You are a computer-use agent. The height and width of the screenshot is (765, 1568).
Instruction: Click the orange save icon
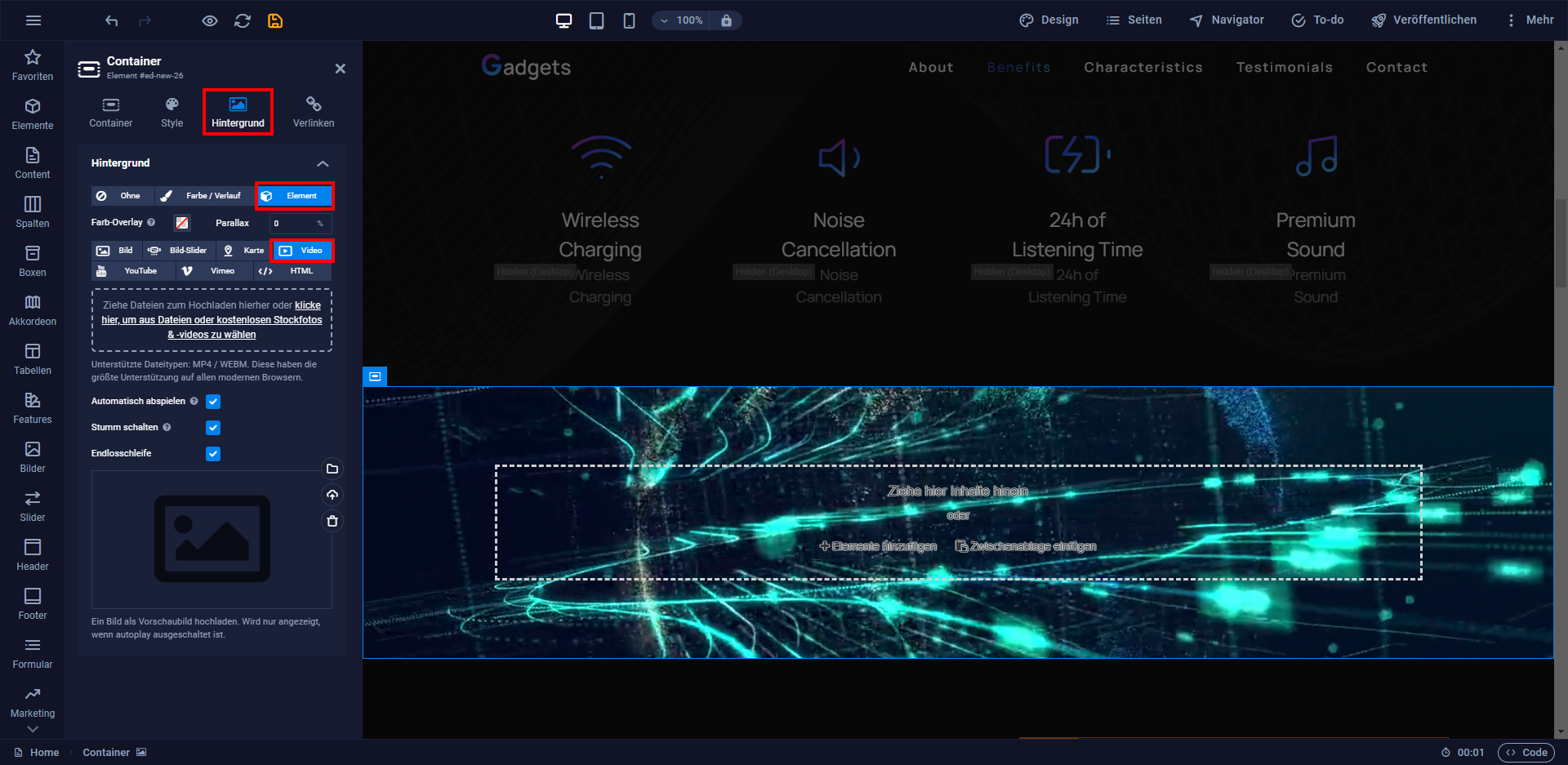coord(275,20)
